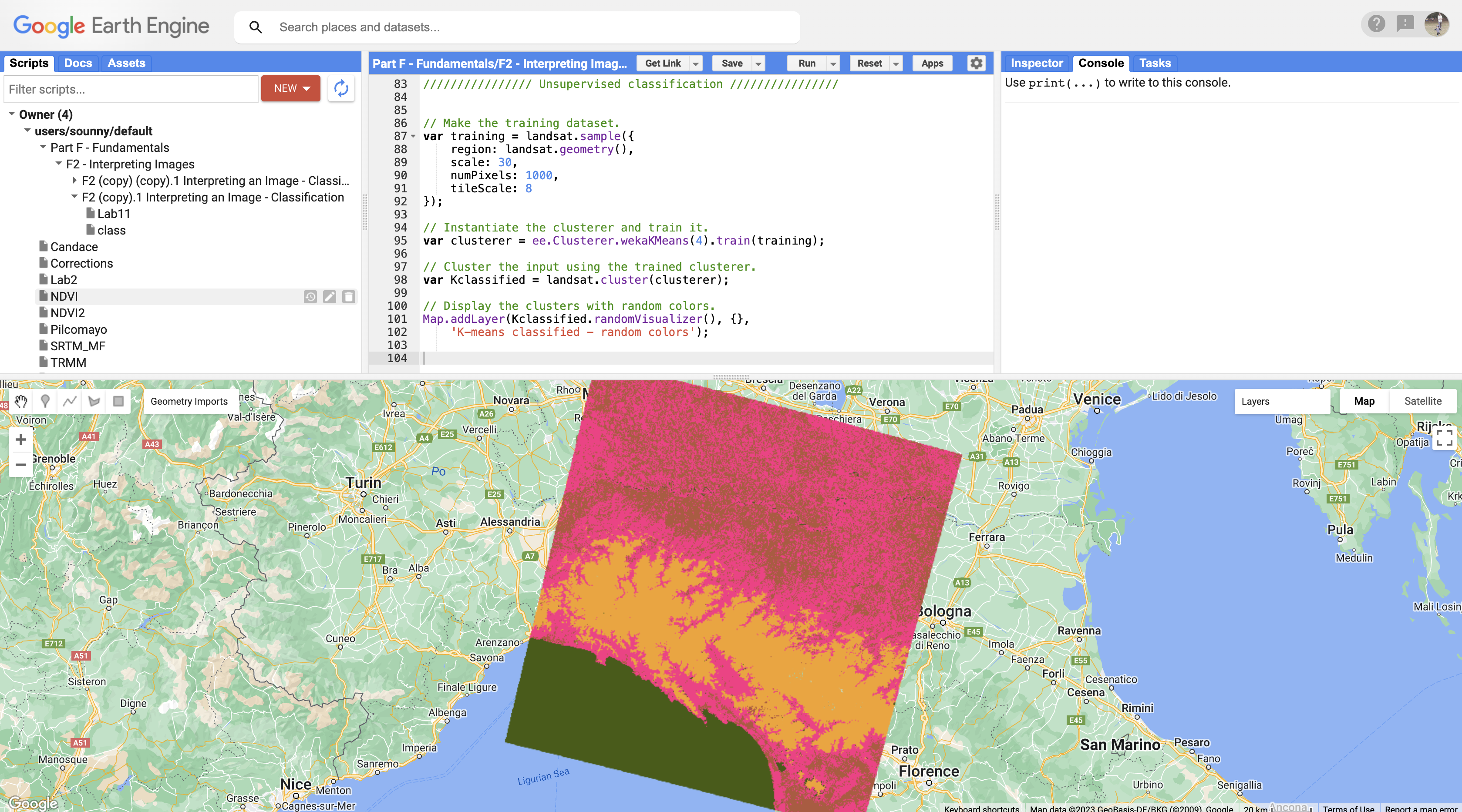Click the refresh scripts icon
The image size is (1462, 812).
[x=341, y=88]
